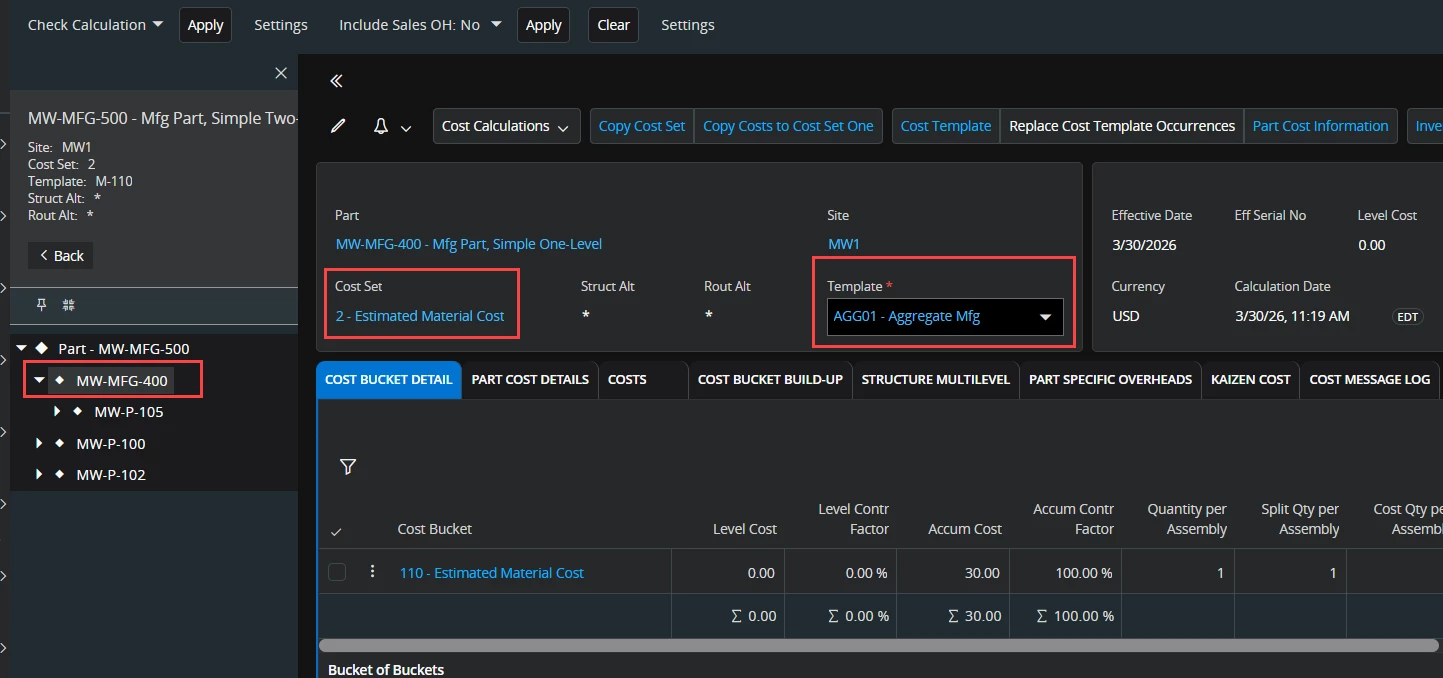
Task: Click the Copy Cost Set button
Action: (x=642, y=126)
